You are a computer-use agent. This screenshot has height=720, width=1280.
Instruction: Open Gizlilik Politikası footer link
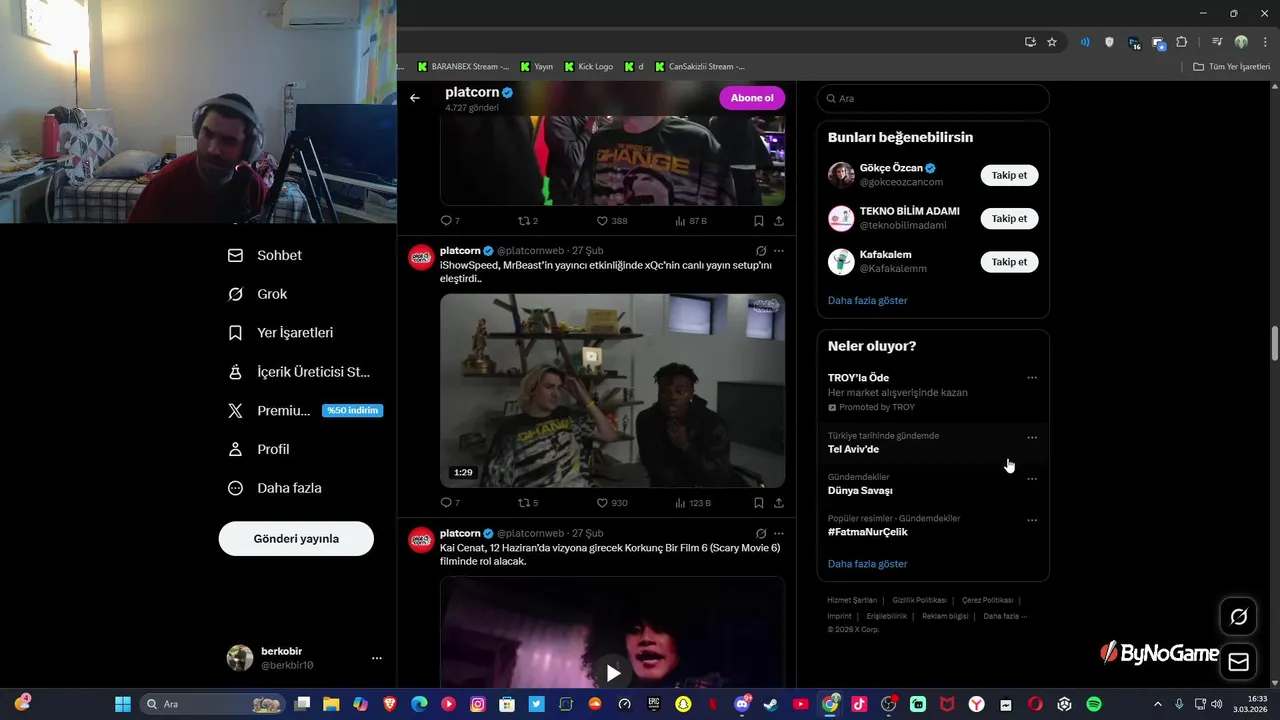[x=919, y=600]
